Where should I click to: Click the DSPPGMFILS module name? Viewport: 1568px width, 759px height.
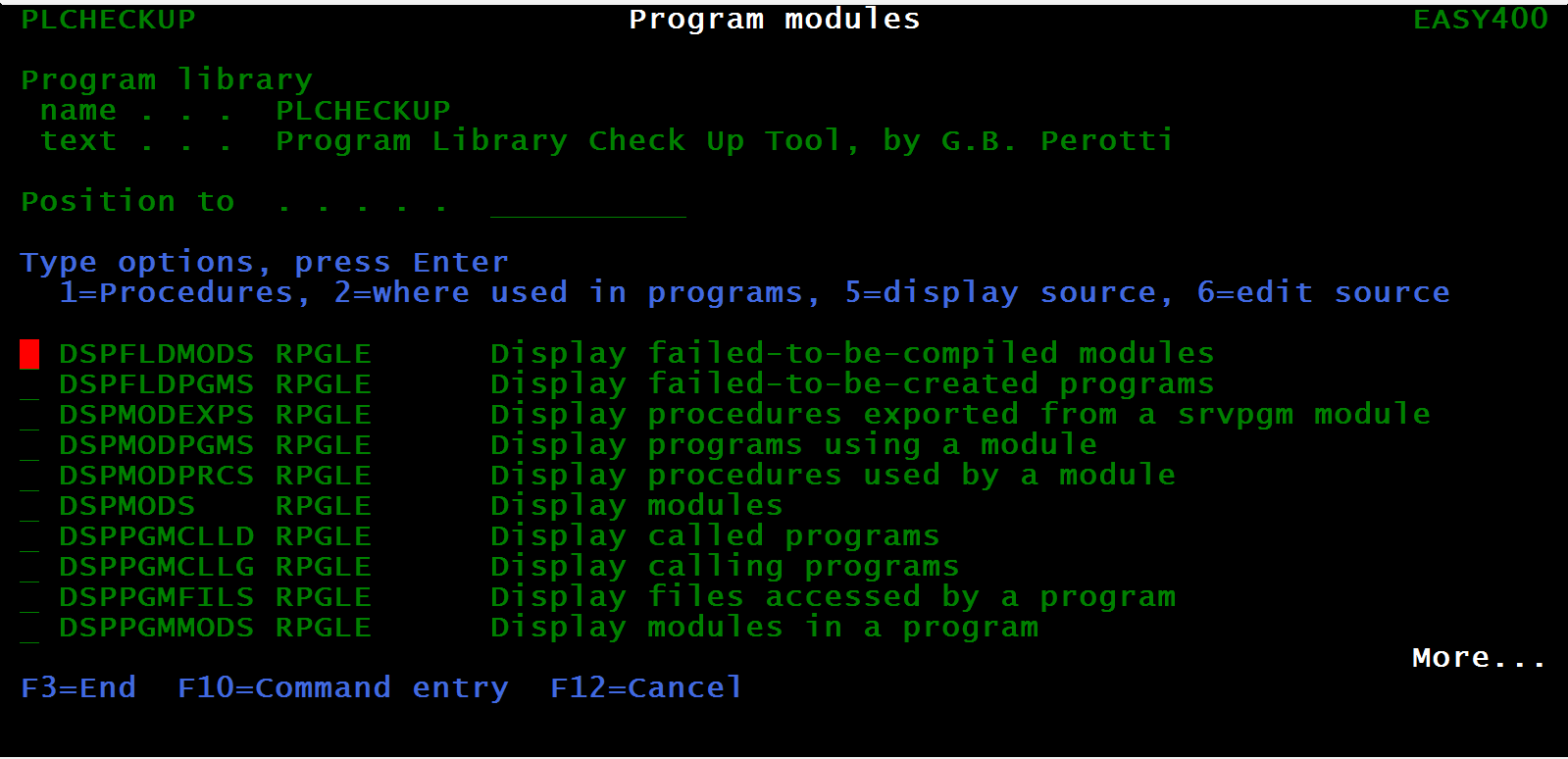pos(157,597)
